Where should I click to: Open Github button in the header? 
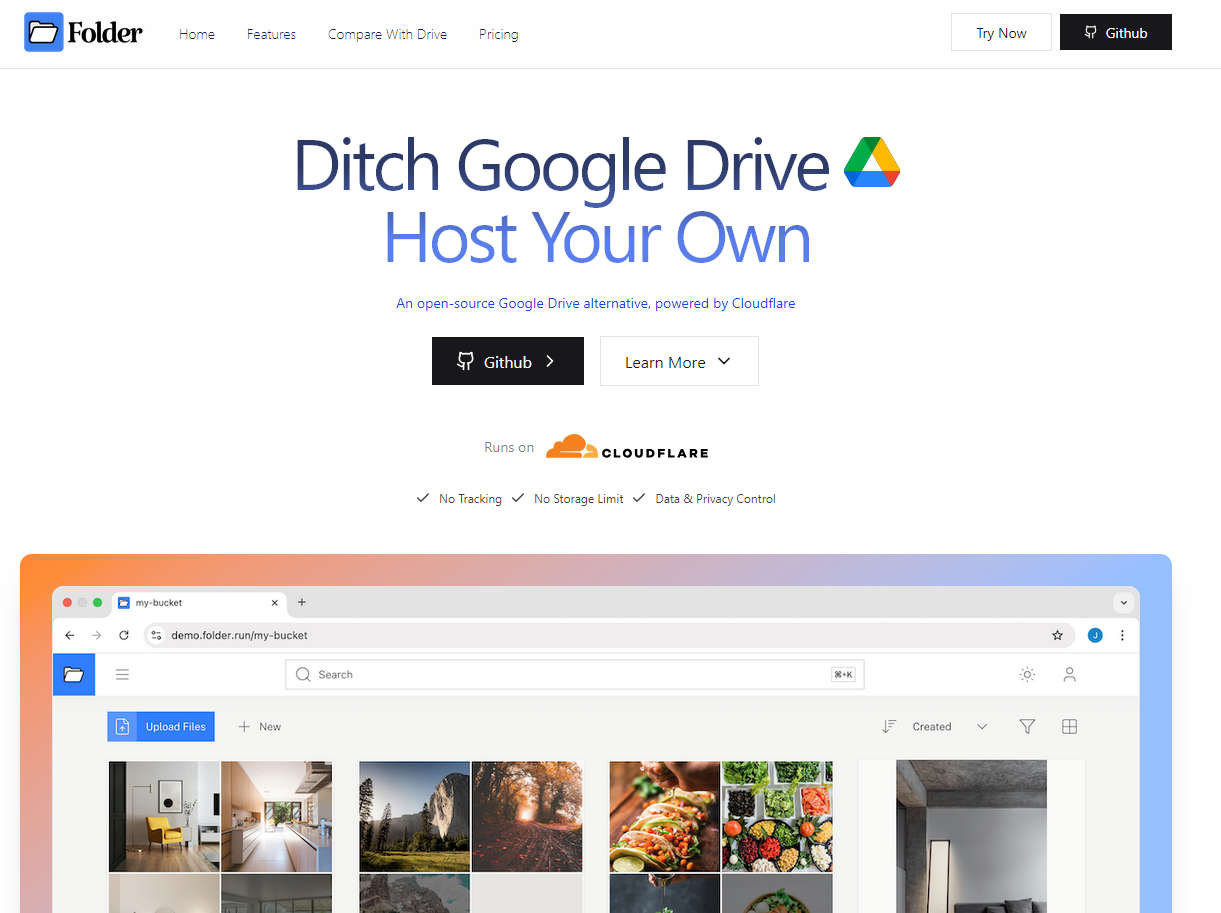pos(1115,32)
